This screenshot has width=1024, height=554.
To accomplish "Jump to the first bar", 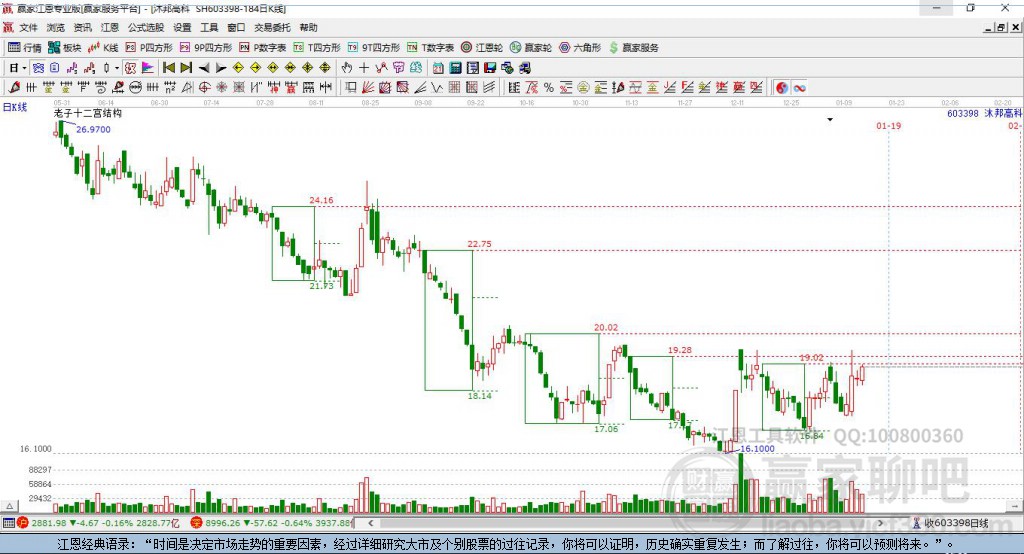I will coord(169,68).
